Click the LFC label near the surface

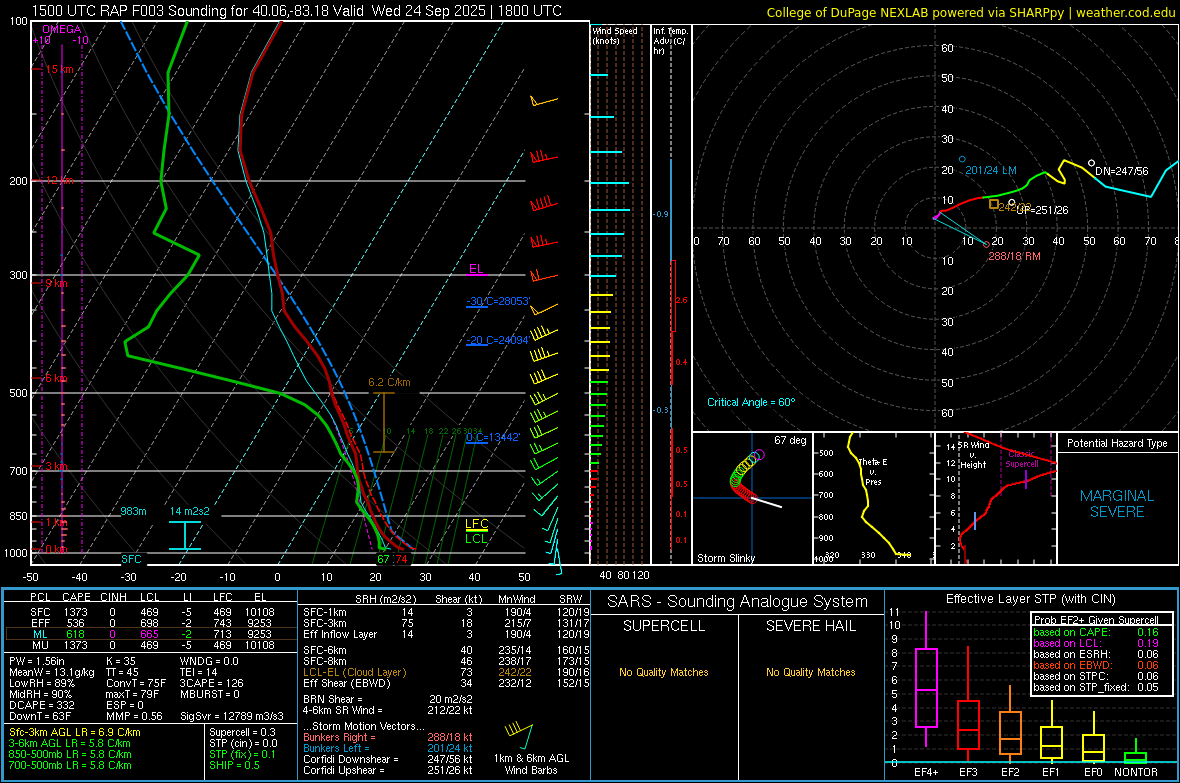point(476,524)
